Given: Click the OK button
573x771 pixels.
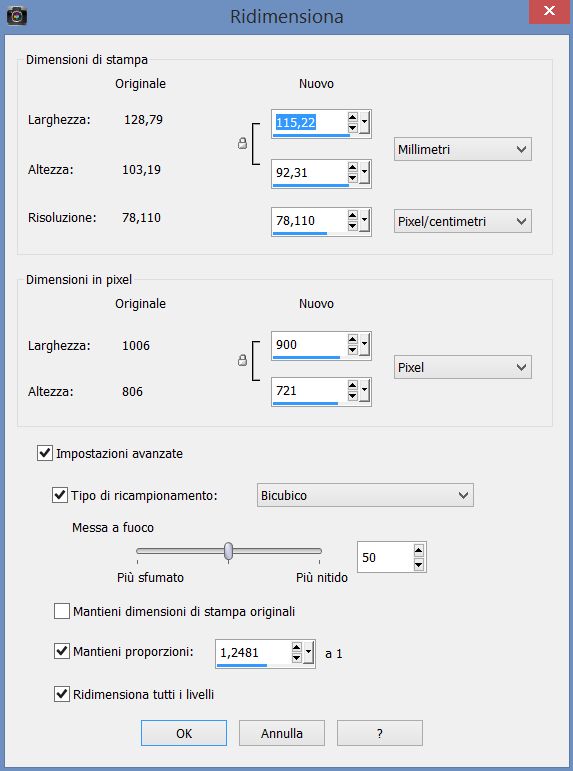Looking at the screenshot, I should (184, 733).
